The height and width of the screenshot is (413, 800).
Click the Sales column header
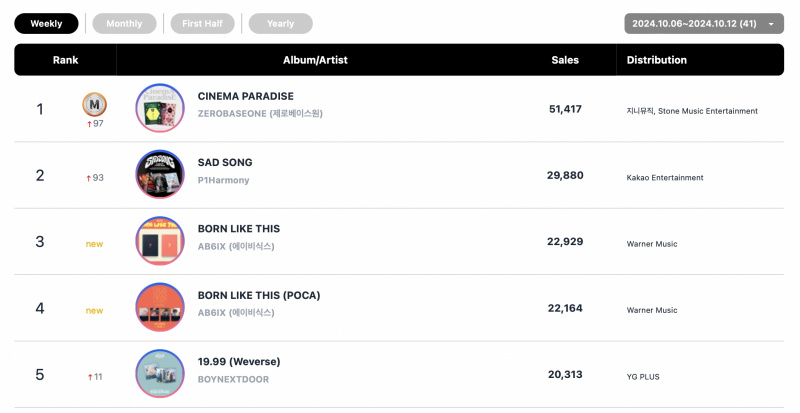tap(565, 60)
